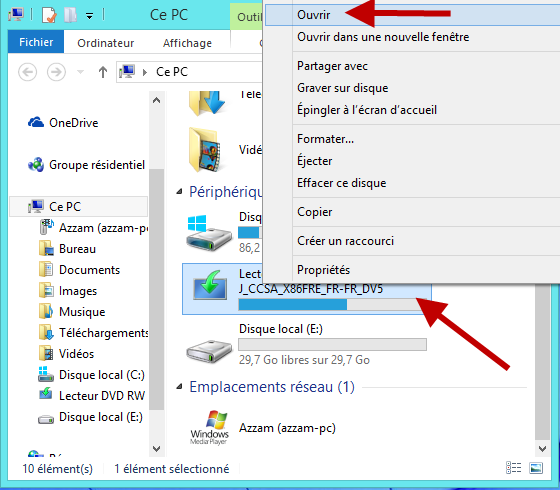Viewport: 560px width, 490px height.
Task: Open the Quick Access Toolbar customize dropdown
Action: (89, 16)
